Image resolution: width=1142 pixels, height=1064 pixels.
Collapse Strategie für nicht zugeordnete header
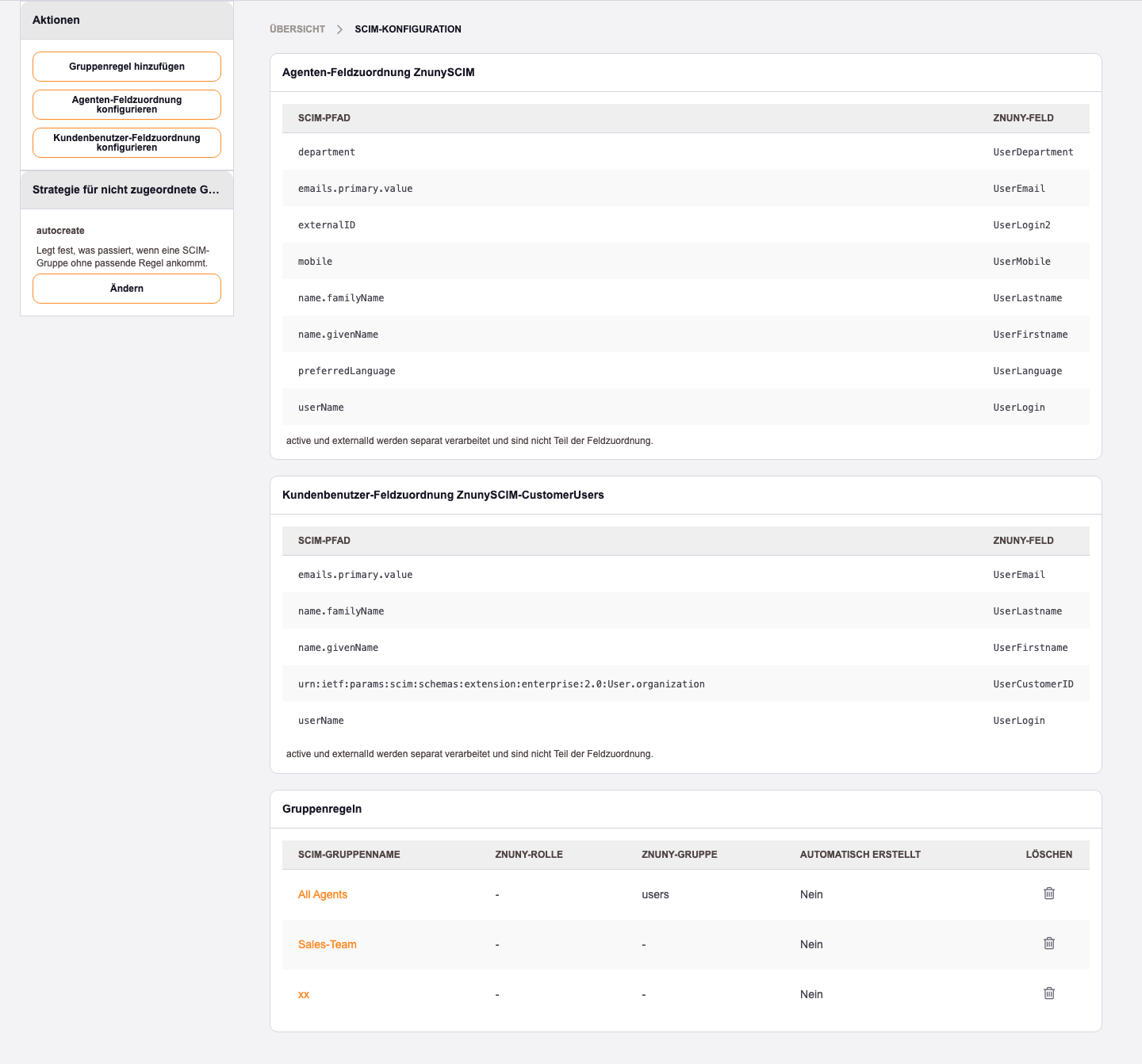127,189
